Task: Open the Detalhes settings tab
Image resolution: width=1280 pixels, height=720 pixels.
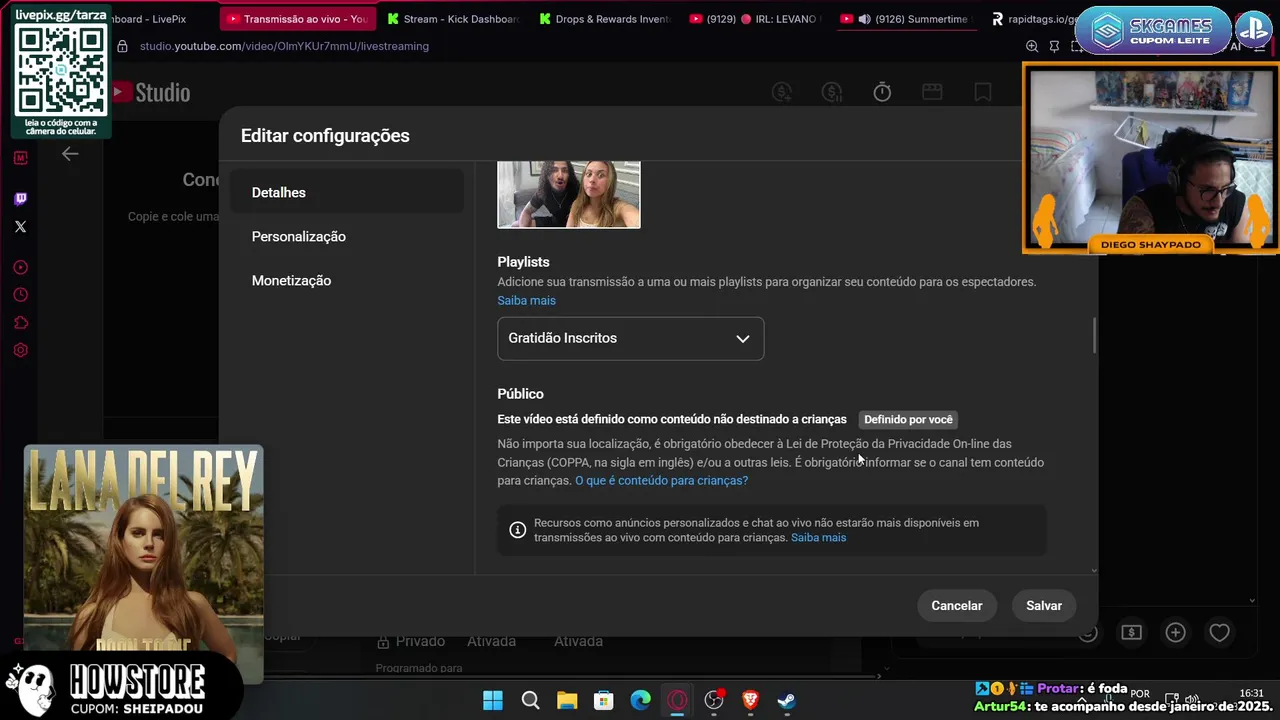Action: tap(346, 192)
